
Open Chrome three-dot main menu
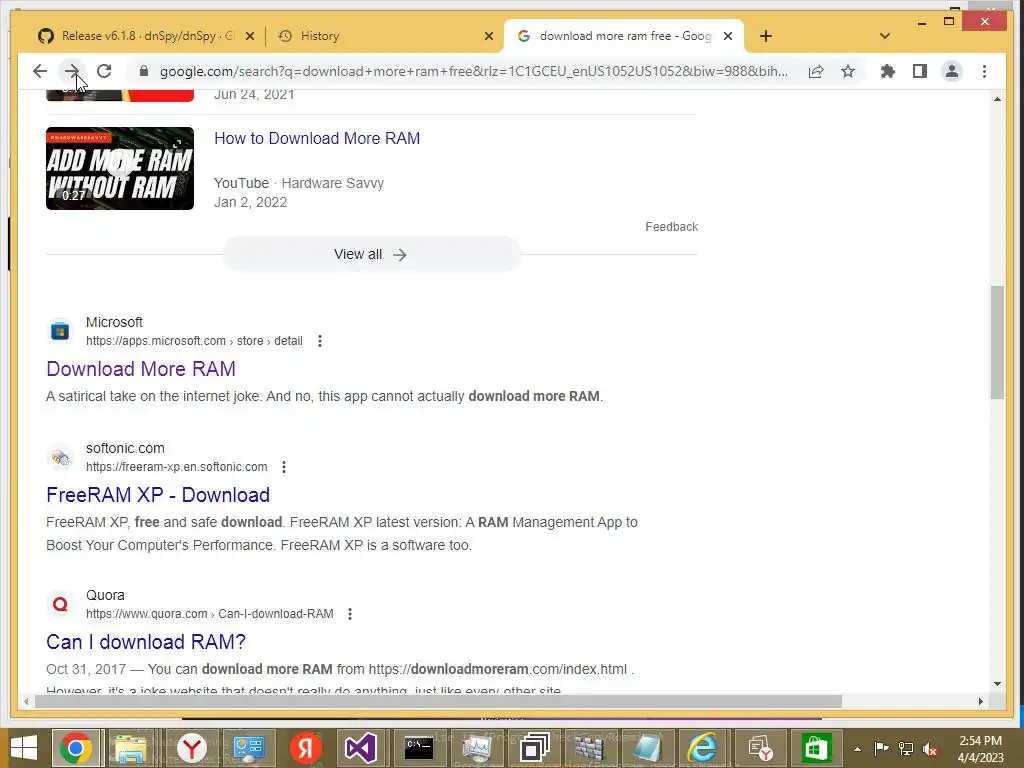click(984, 71)
